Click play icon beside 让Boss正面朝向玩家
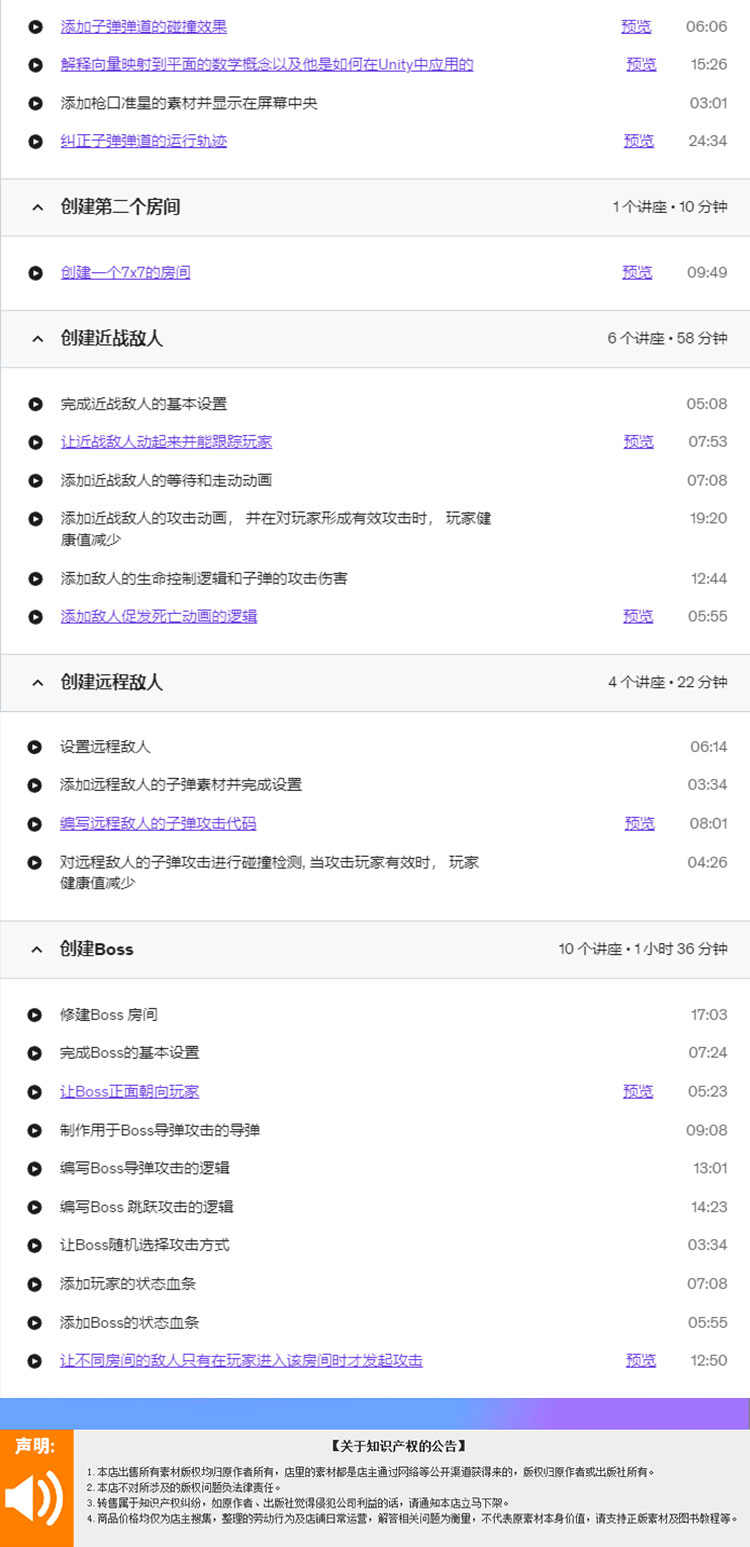750x1547 pixels. point(36,1092)
